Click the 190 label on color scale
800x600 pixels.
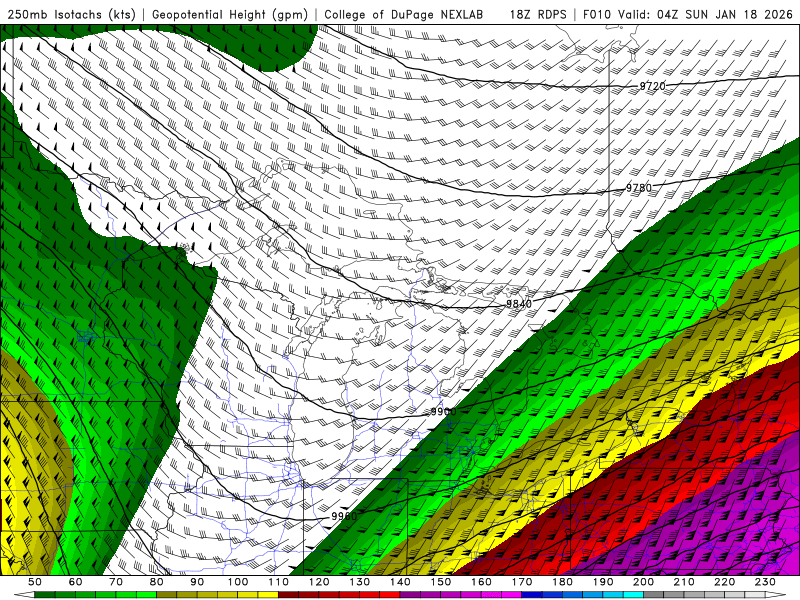pyautogui.click(x=603, y=582)
